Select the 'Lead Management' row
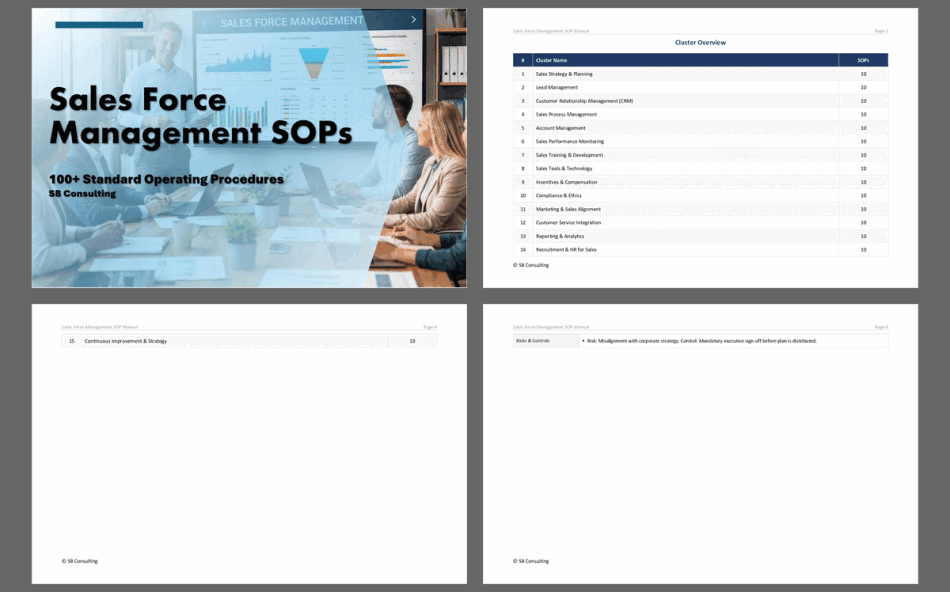950x592 pixels. click(557, 87)
